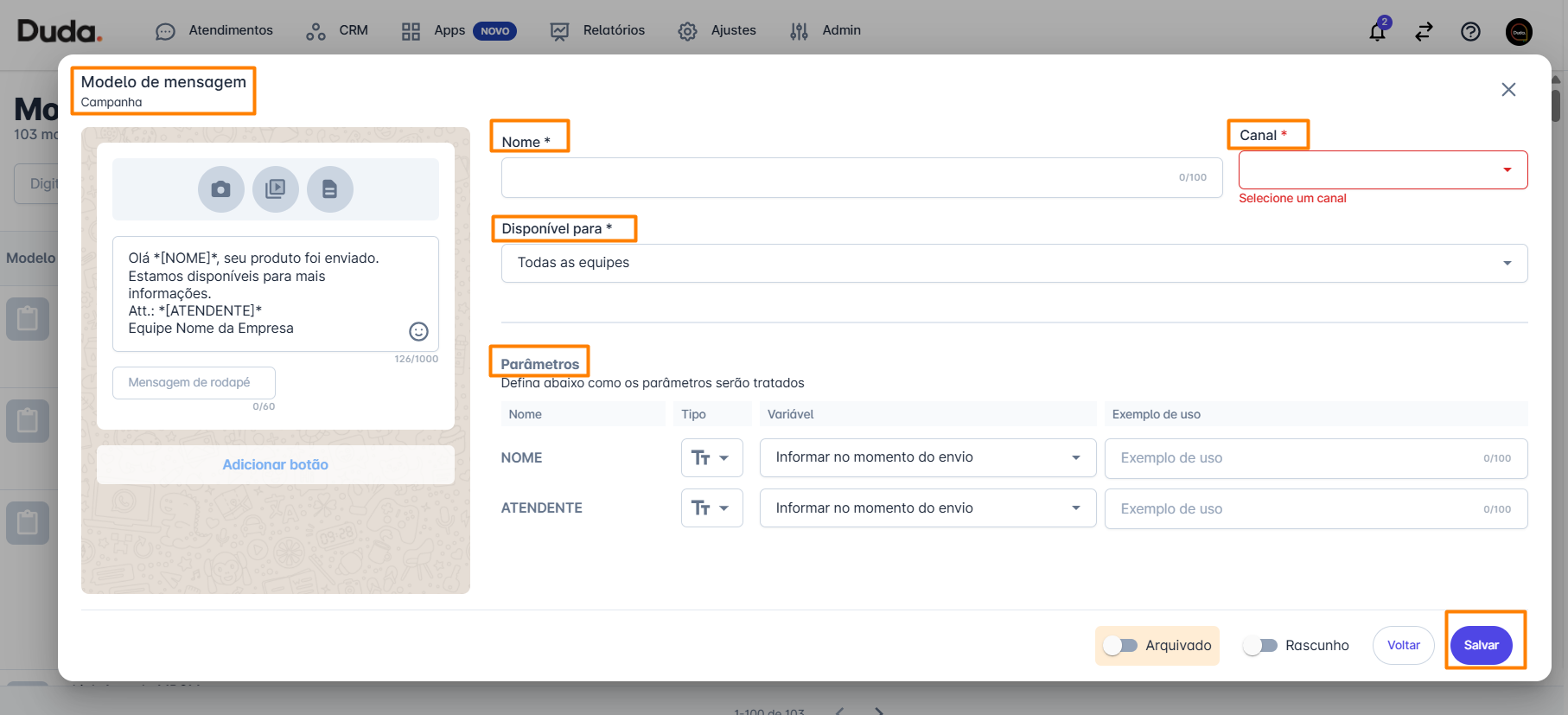
Task: Change the ATENDENTE type selector
Action: (711, 508)
